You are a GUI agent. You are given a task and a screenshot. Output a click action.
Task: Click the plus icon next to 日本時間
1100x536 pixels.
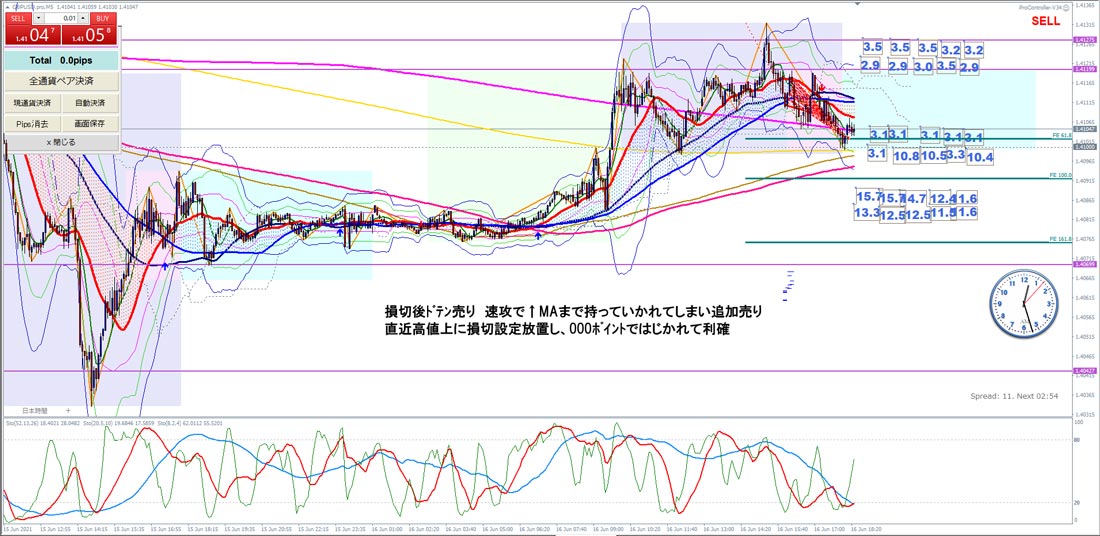(68, 411)
